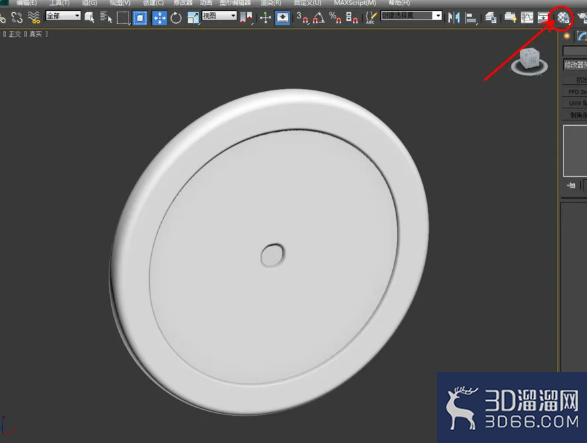Switch to the Create panel tab
Image resolution: width=587 pixels, height=443 pixels.
[567, 36]
